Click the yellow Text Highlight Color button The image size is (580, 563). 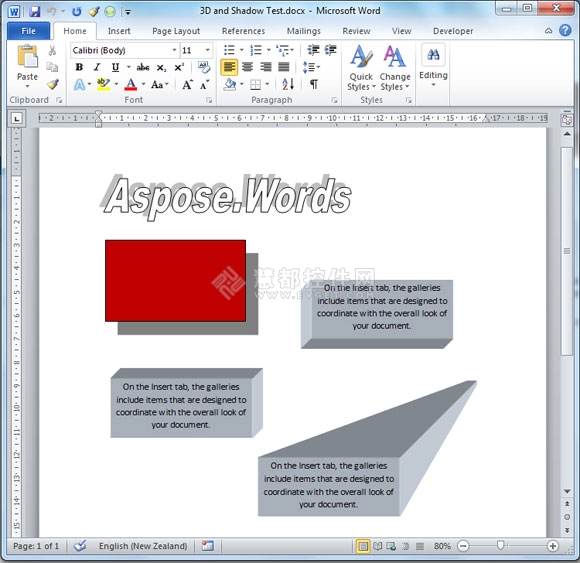pos(103,85)
